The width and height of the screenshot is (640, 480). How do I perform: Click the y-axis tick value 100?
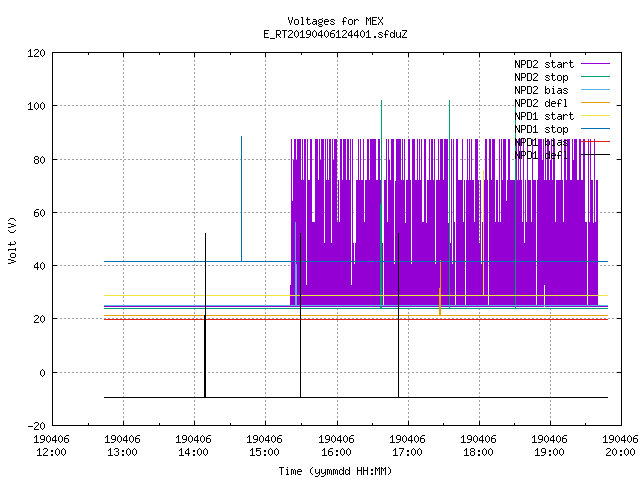click(36, 106)
